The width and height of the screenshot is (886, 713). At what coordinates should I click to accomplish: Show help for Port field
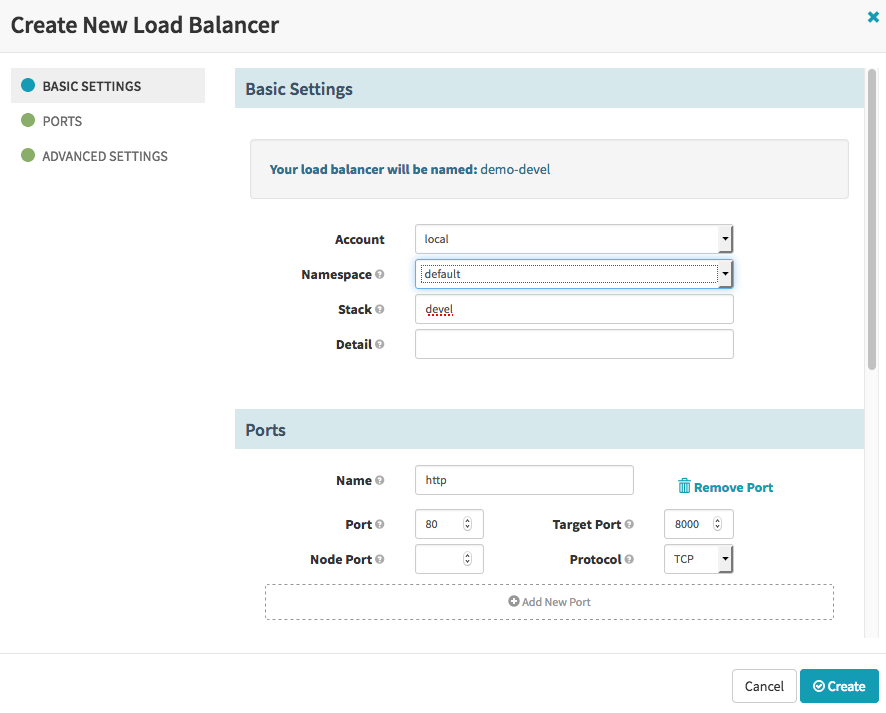point(380,524)
